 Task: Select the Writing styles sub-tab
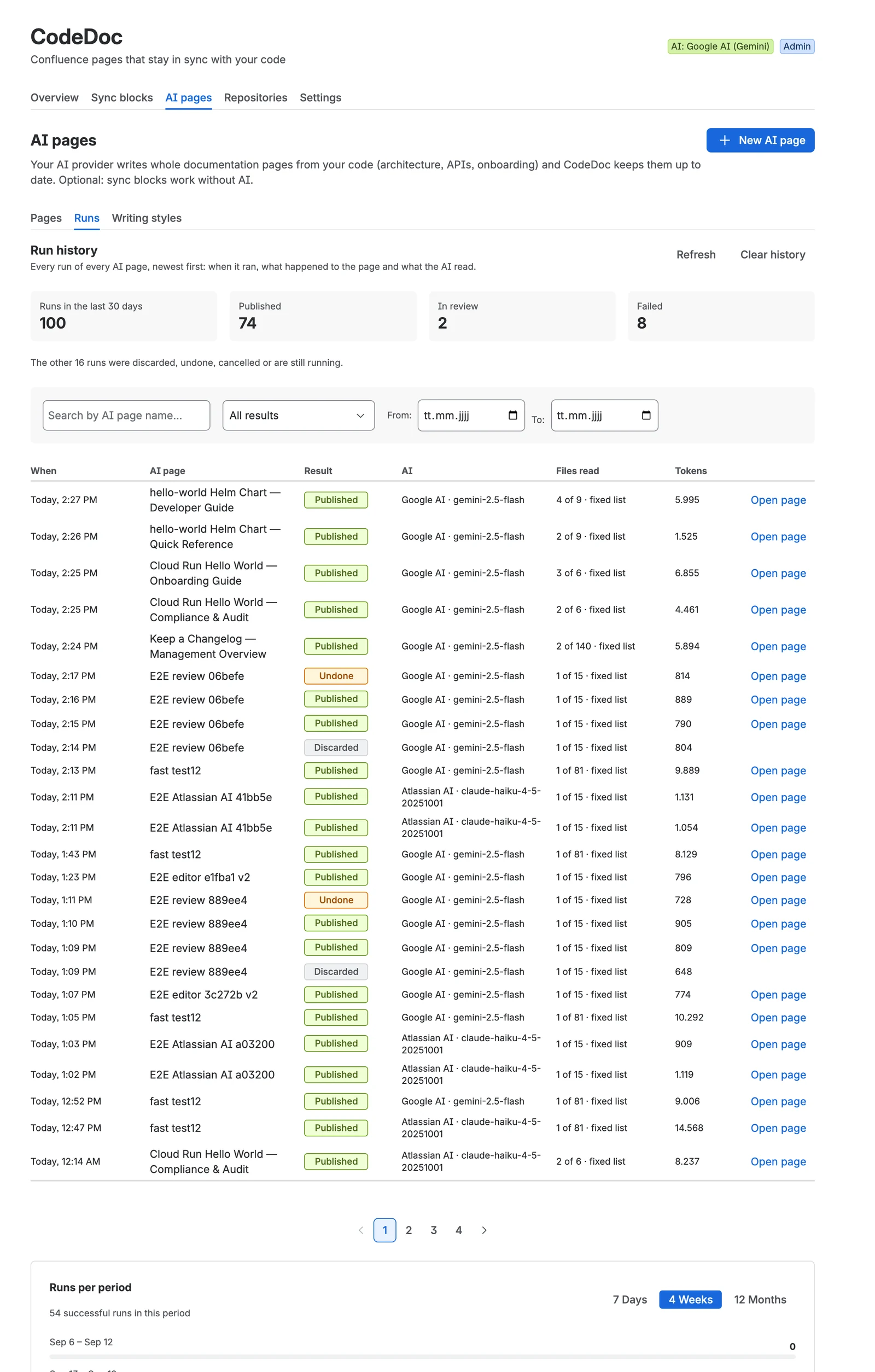click(147, 218)
